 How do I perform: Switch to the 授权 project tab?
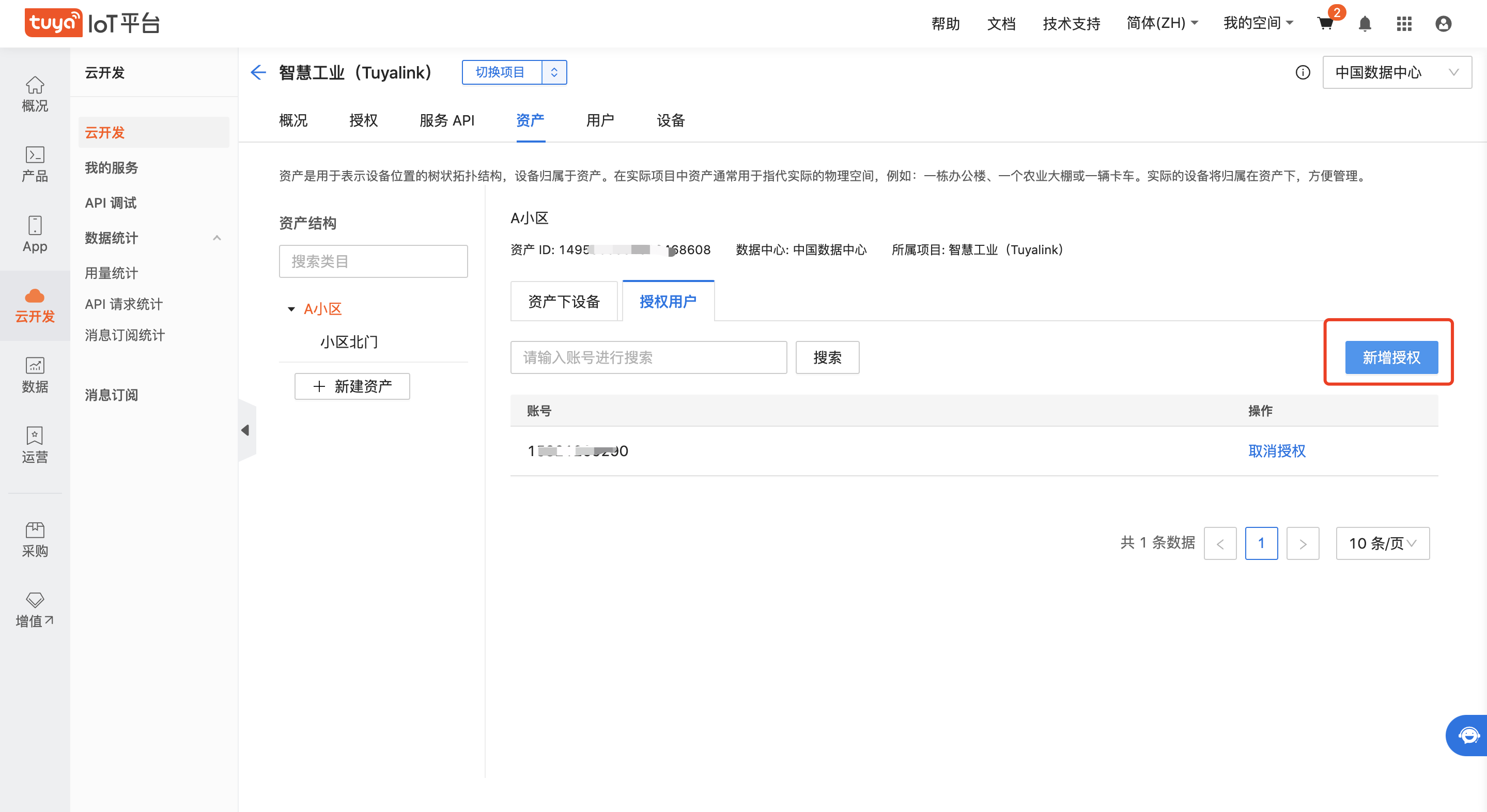tap(364, 120)
